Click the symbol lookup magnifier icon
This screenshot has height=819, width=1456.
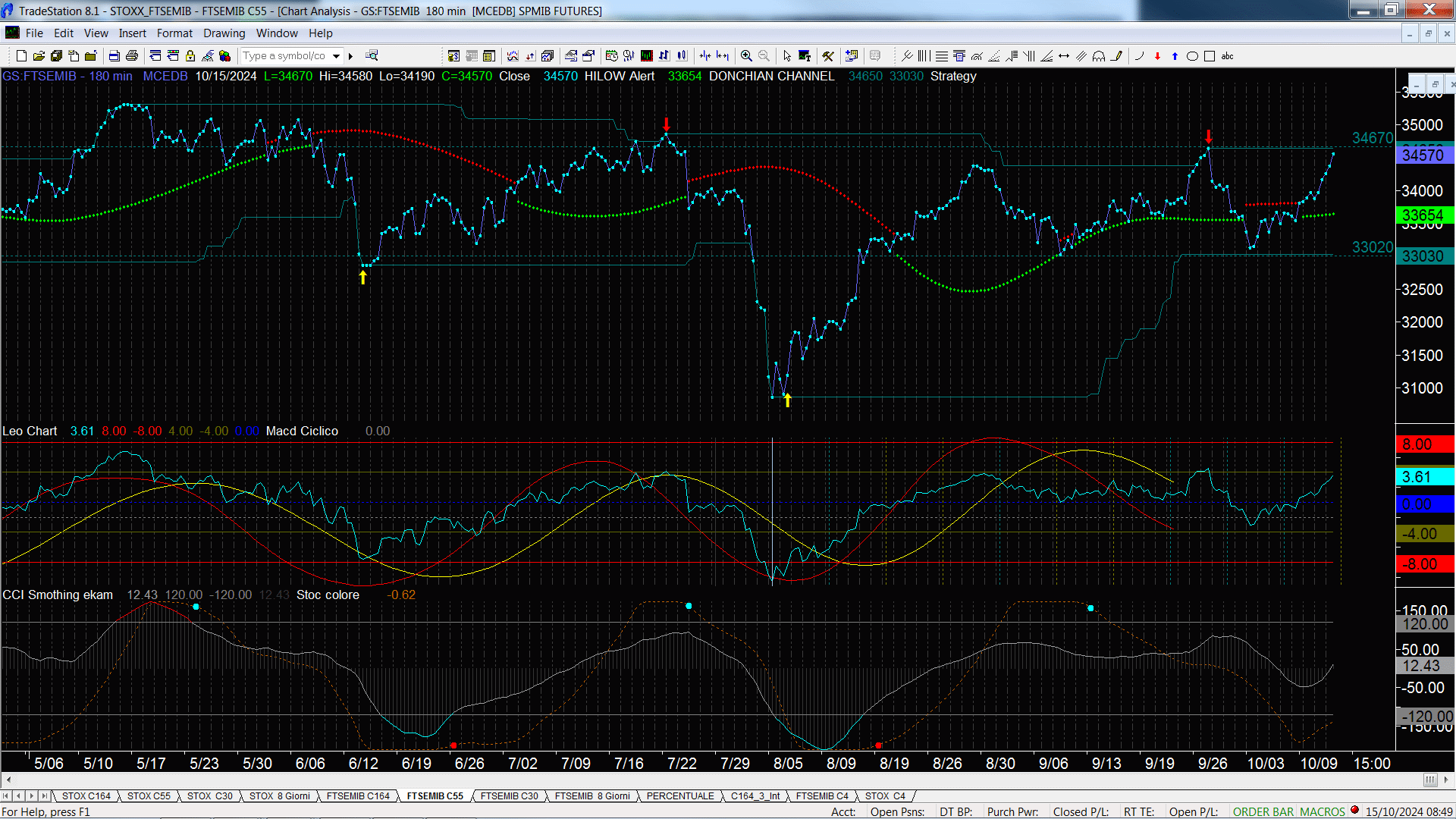pyautogui.click(x=372, y=55)
